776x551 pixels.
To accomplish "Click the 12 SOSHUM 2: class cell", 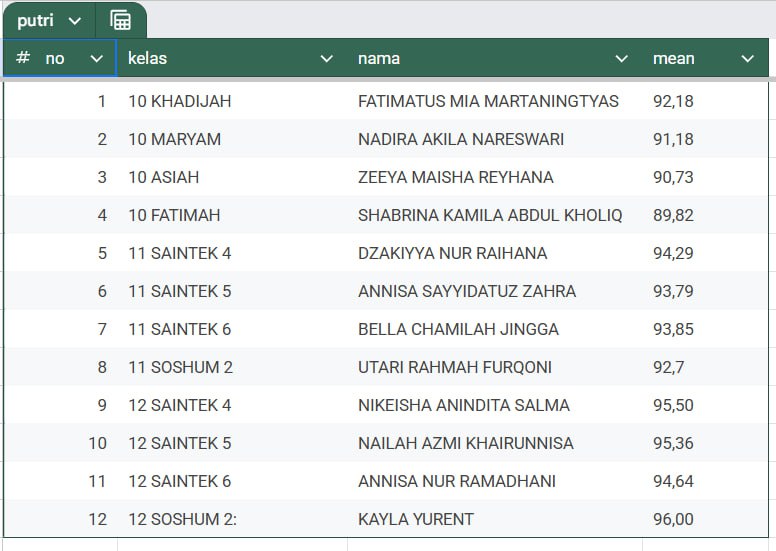I will tap(183, 519).
